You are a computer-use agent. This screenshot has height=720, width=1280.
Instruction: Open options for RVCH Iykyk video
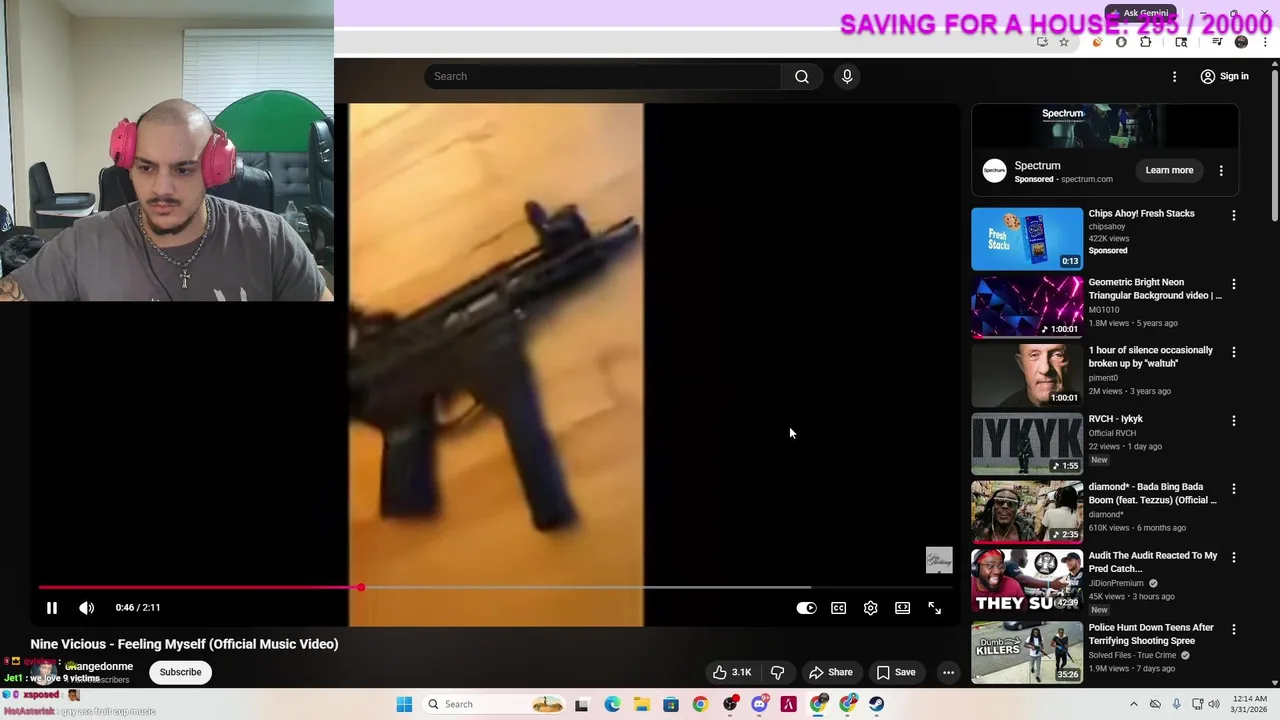coord(1233,421)
